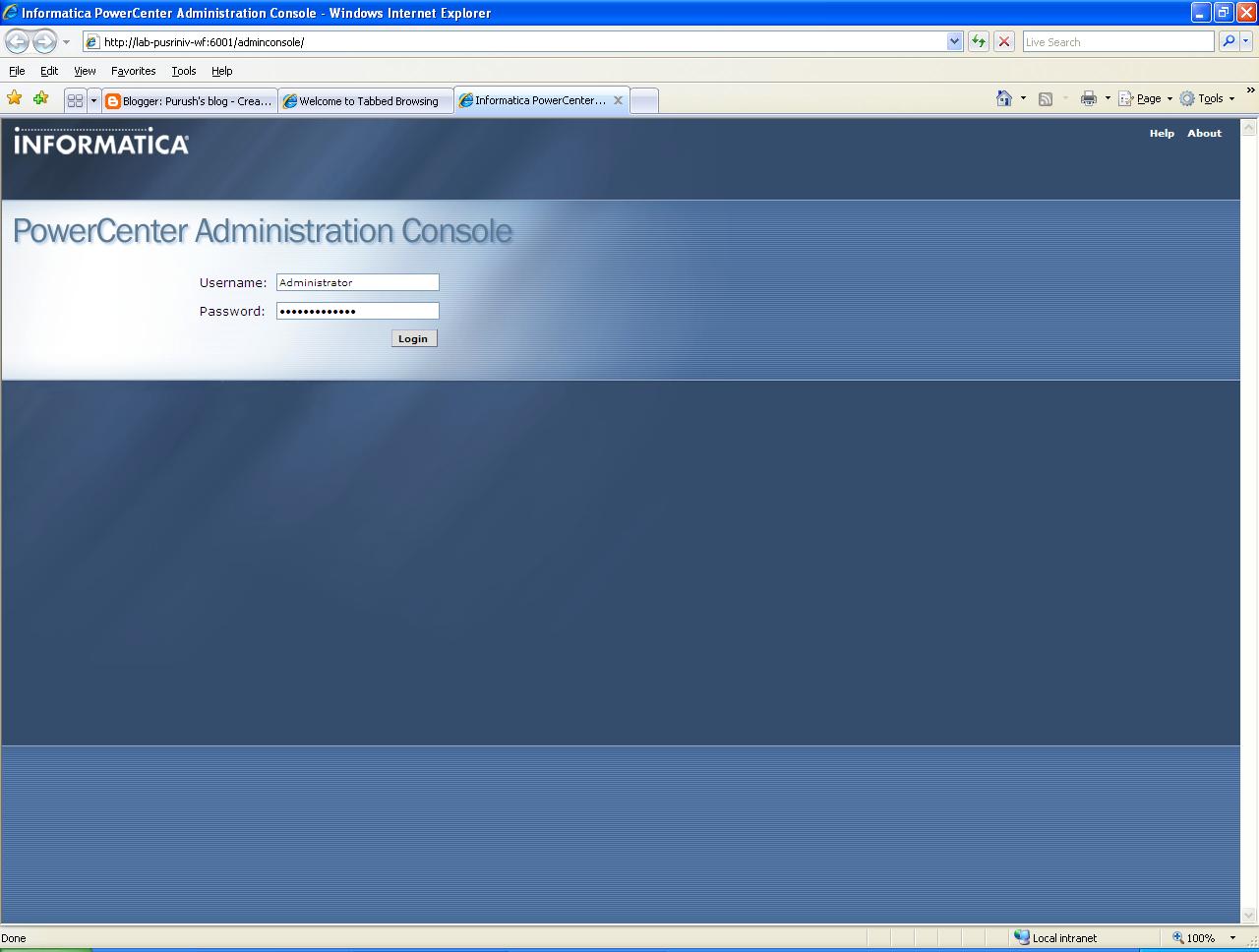Open a new blank tab

point(644,100)
